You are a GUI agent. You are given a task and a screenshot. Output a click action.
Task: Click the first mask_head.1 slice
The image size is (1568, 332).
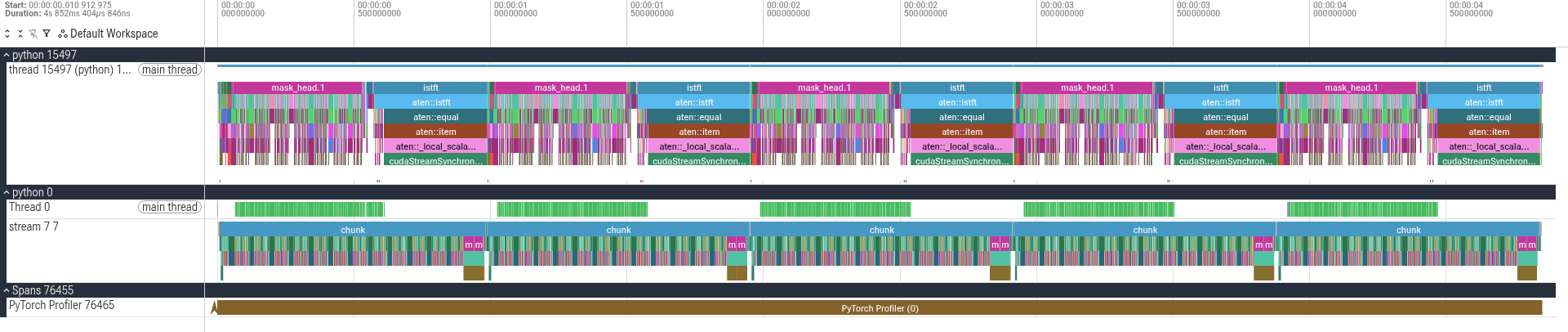(298, 87)
